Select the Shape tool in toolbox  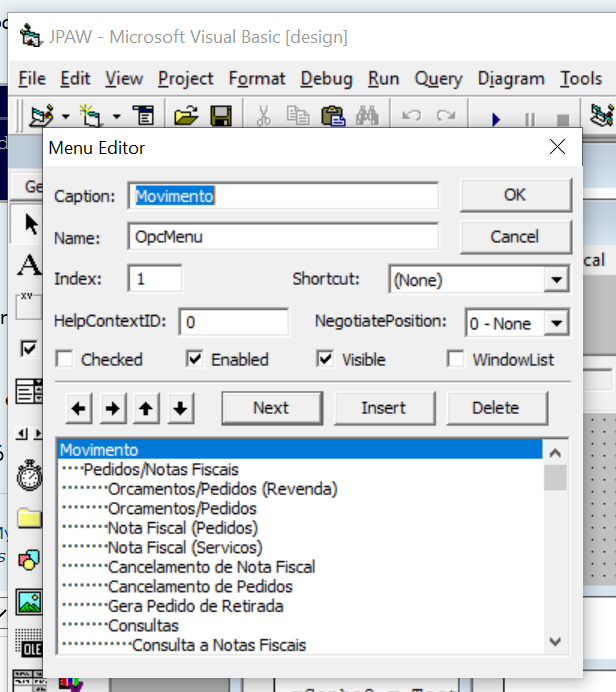29,560
